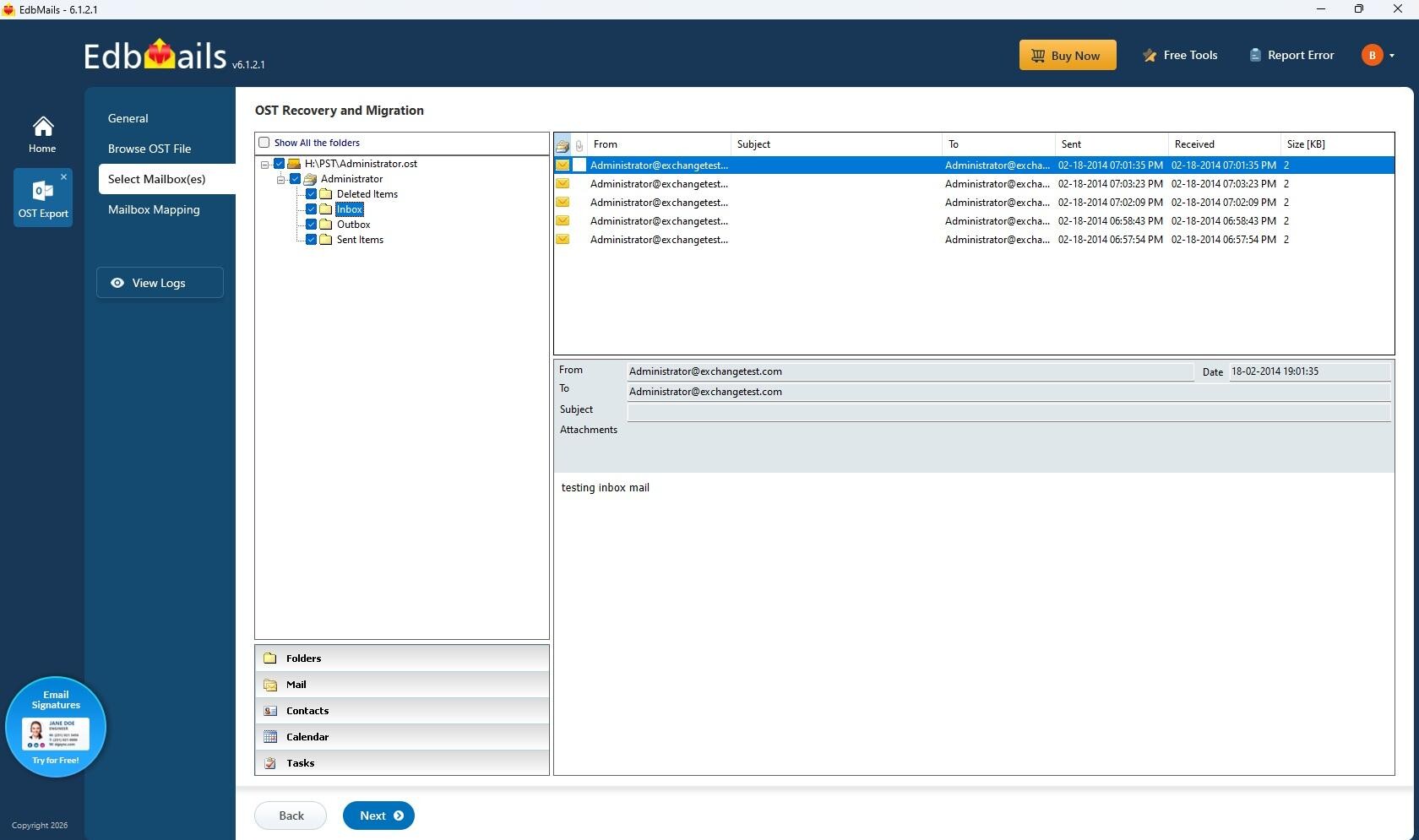Screen dimensions: 1419x840
Task: Click the shopping cart icon on Buy Now
Action: tap(1038, 56)
